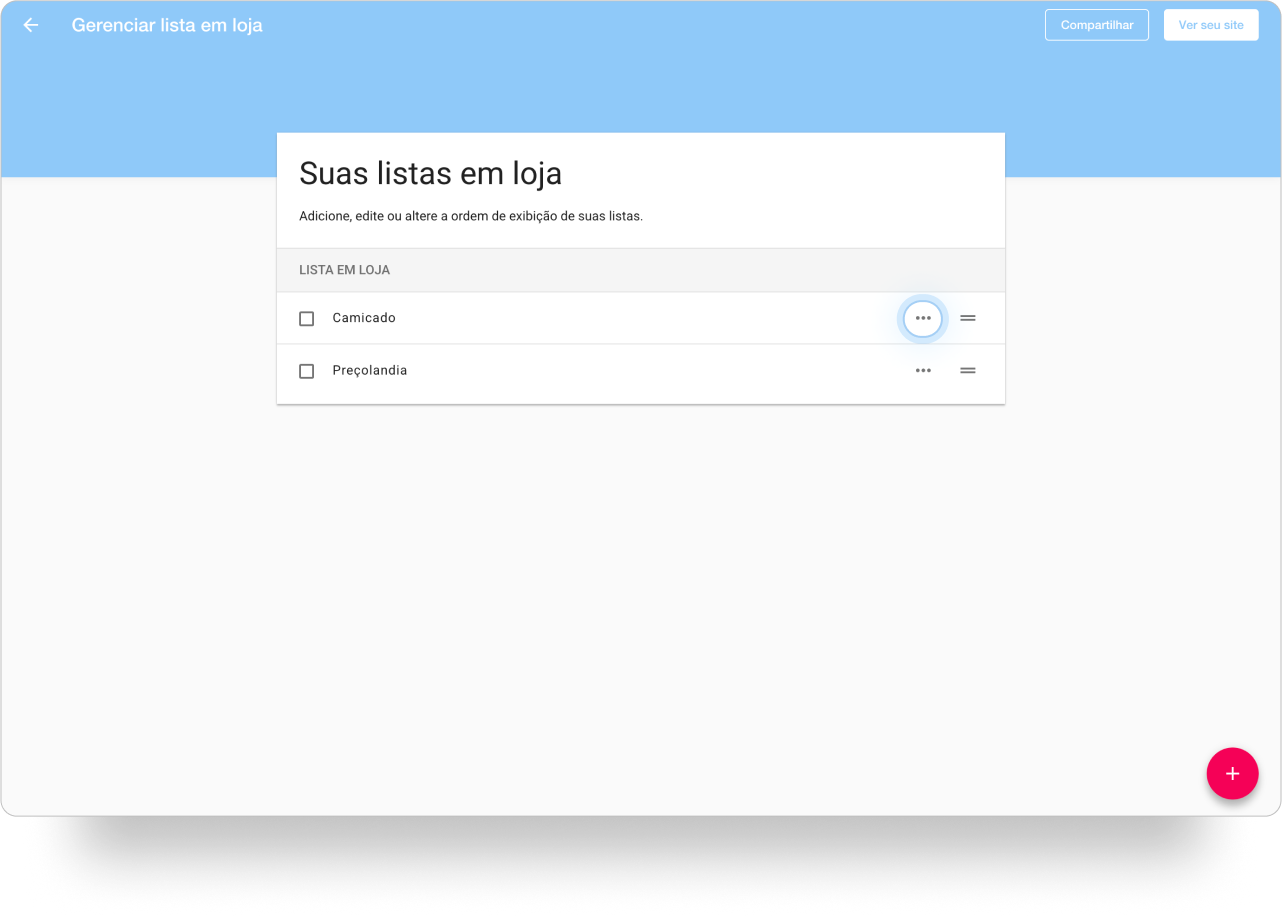Click the Ver seu site button
Screen dimensions: 1282x917
click(1211, 25)
